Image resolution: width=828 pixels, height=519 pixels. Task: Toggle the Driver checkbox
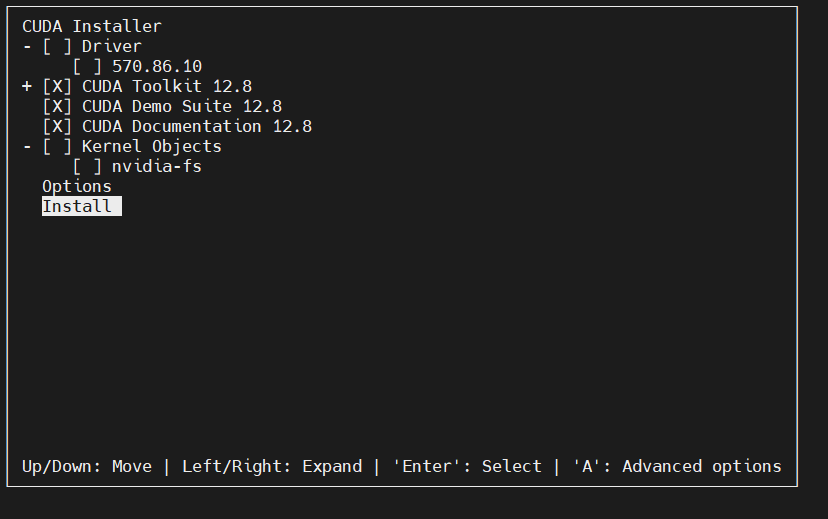(57, 47)
